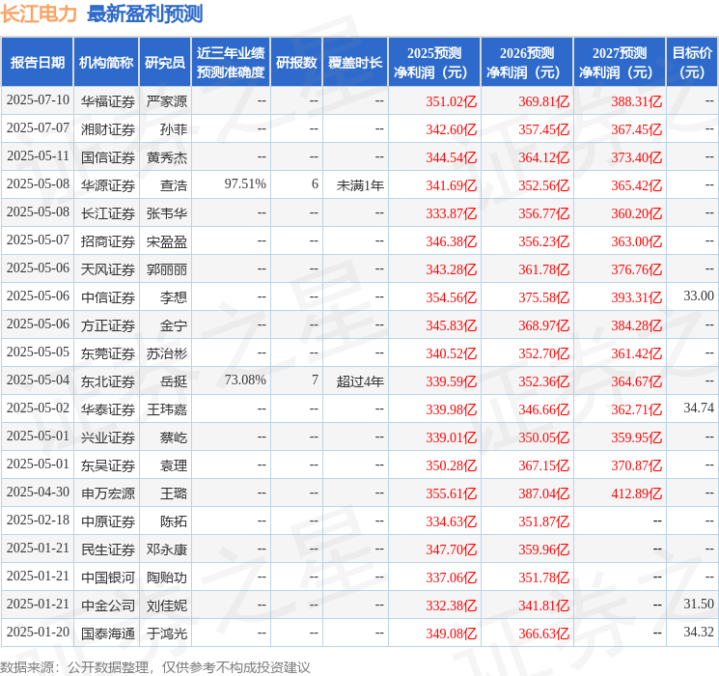This screenshot has width=719, height=676.
Task: Click the 387.04亿 profit value
Action: pyautogui.click(x=544, y=493)
